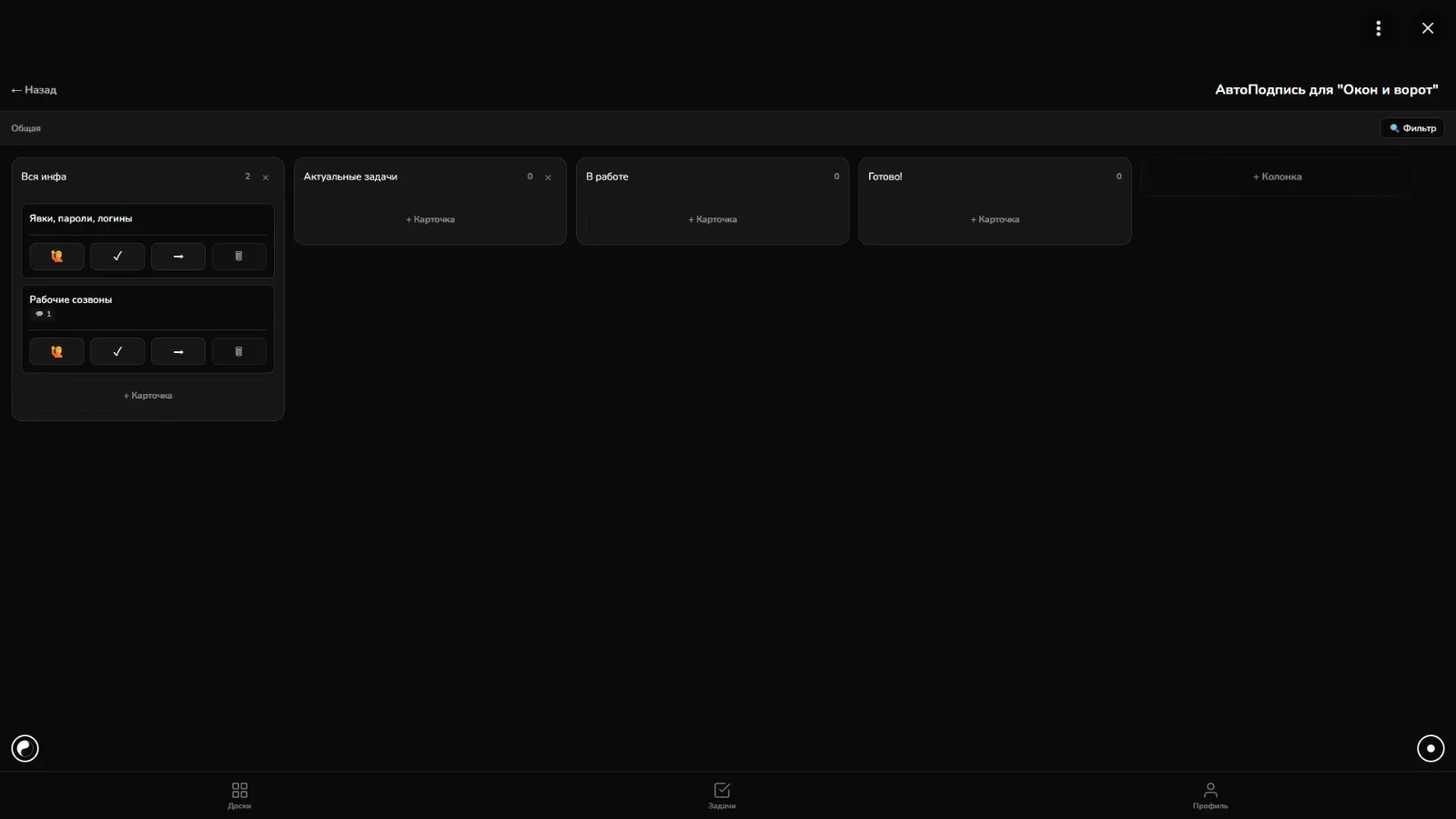Click the theme toggle icon at bottom left
The height and width of the screenshot is (819, 1456).
(x=25, y=748)
